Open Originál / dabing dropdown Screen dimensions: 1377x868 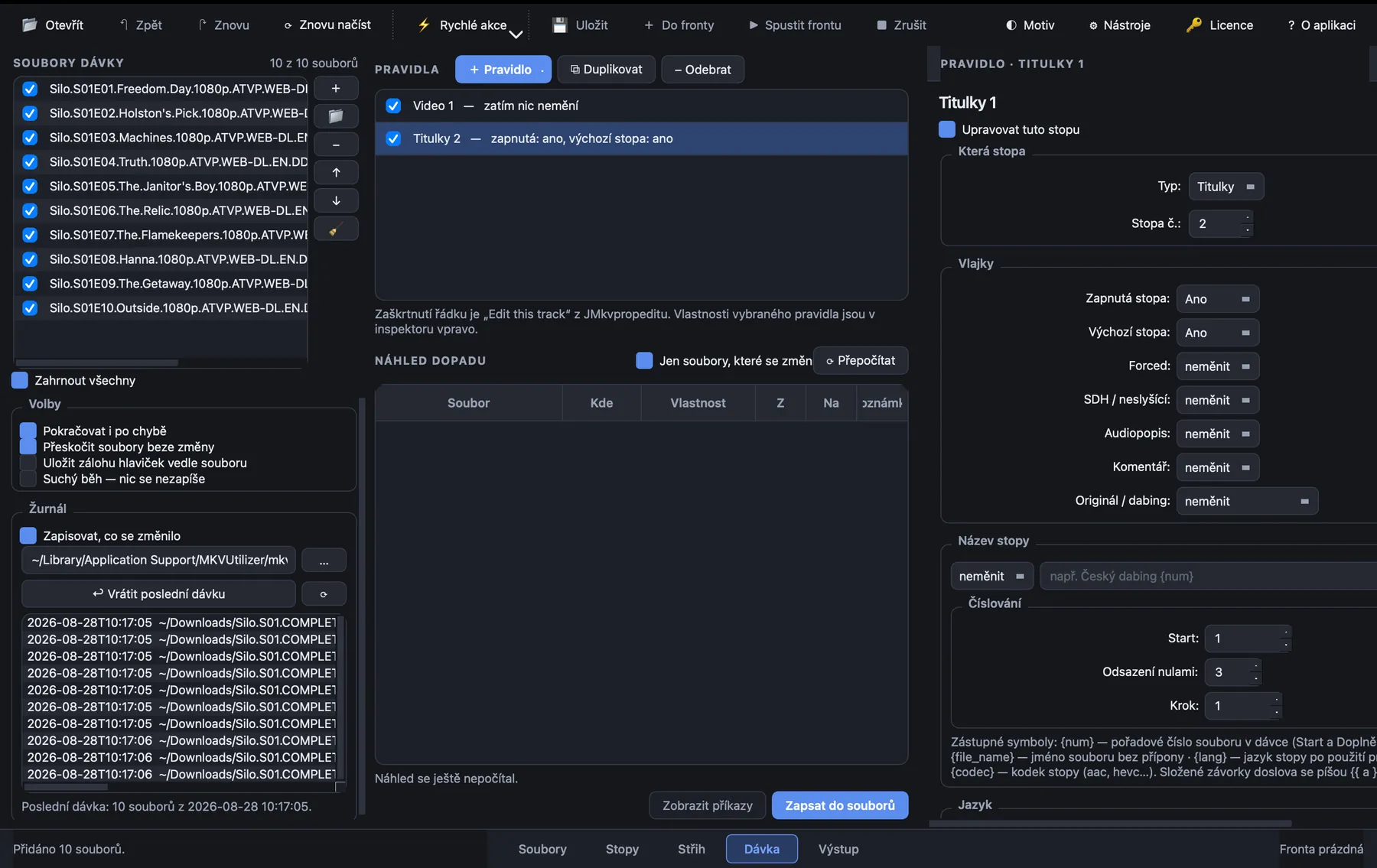(x=1247, y=501)
